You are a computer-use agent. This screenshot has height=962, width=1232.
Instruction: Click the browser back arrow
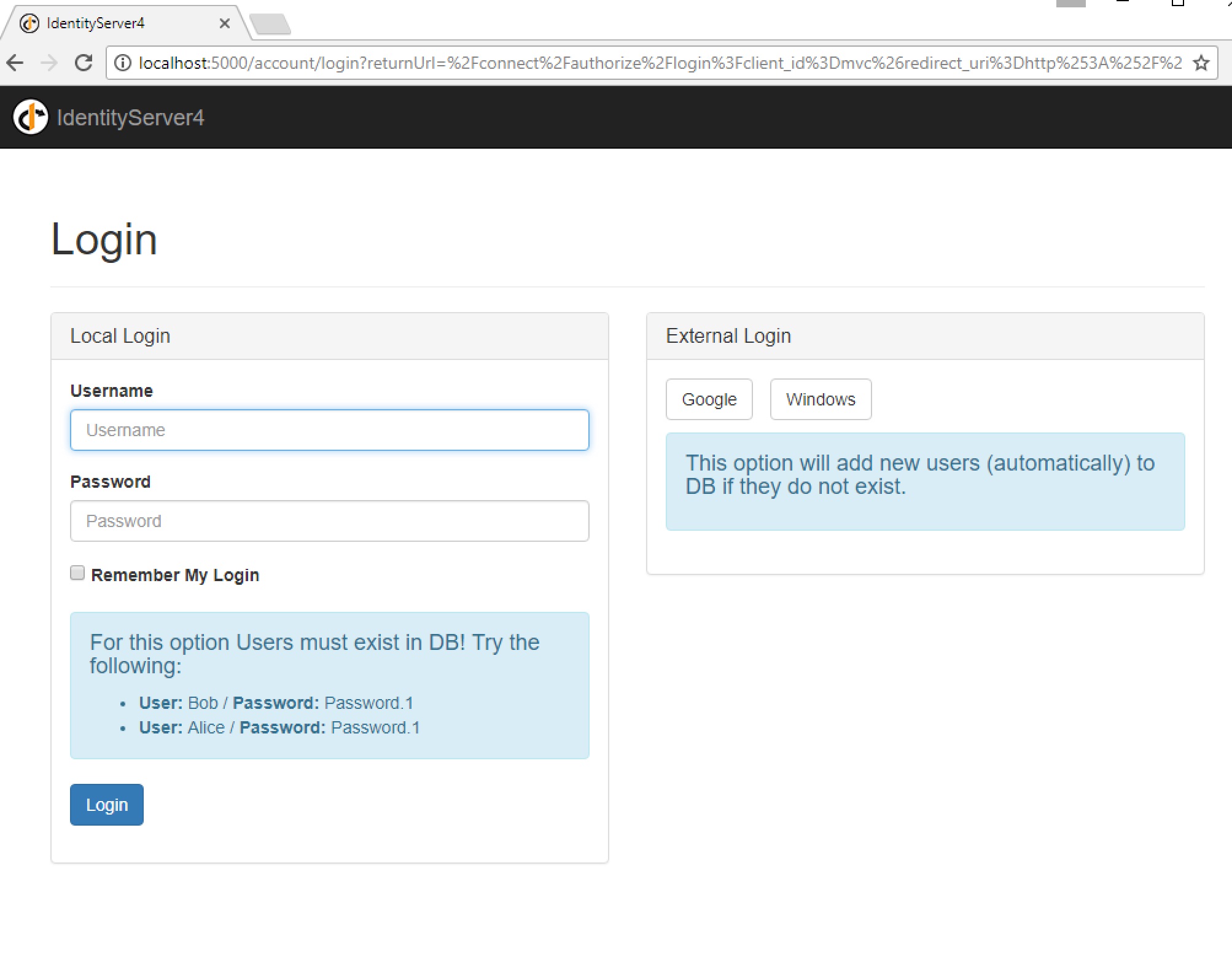[x=15, y=63]
